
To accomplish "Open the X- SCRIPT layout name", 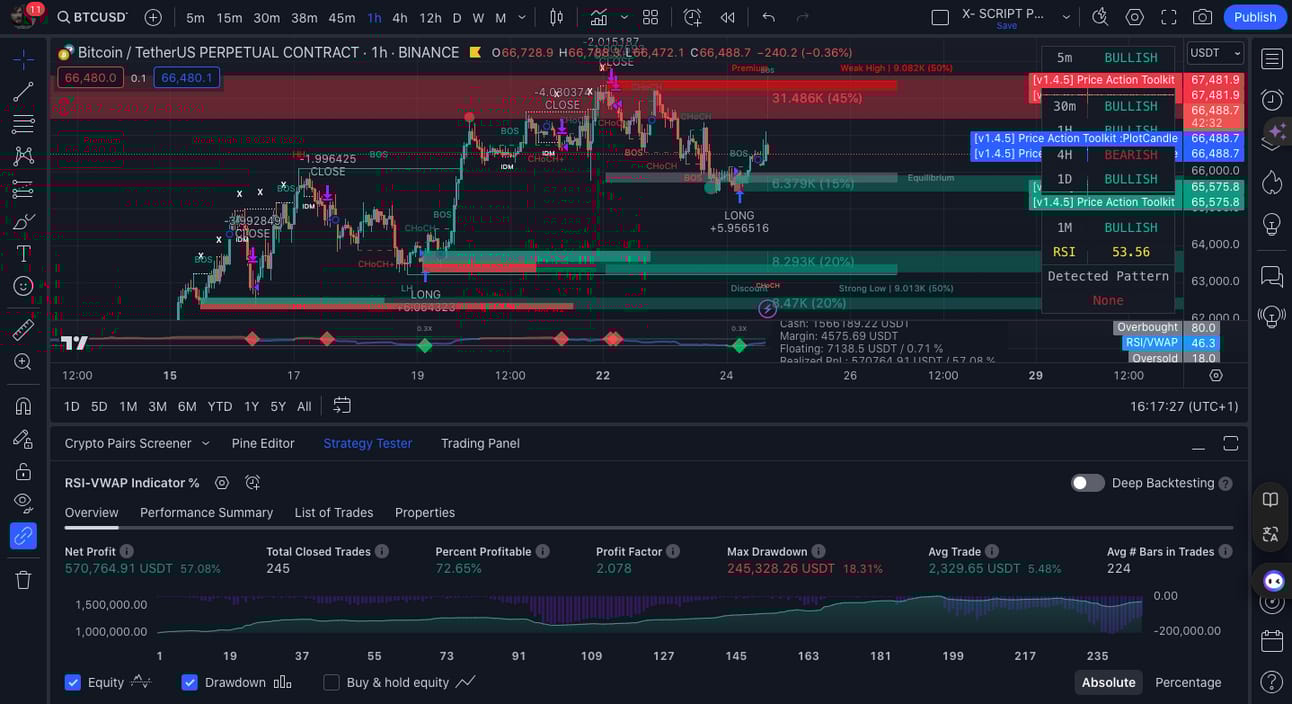I will [x=1002, y=15].
